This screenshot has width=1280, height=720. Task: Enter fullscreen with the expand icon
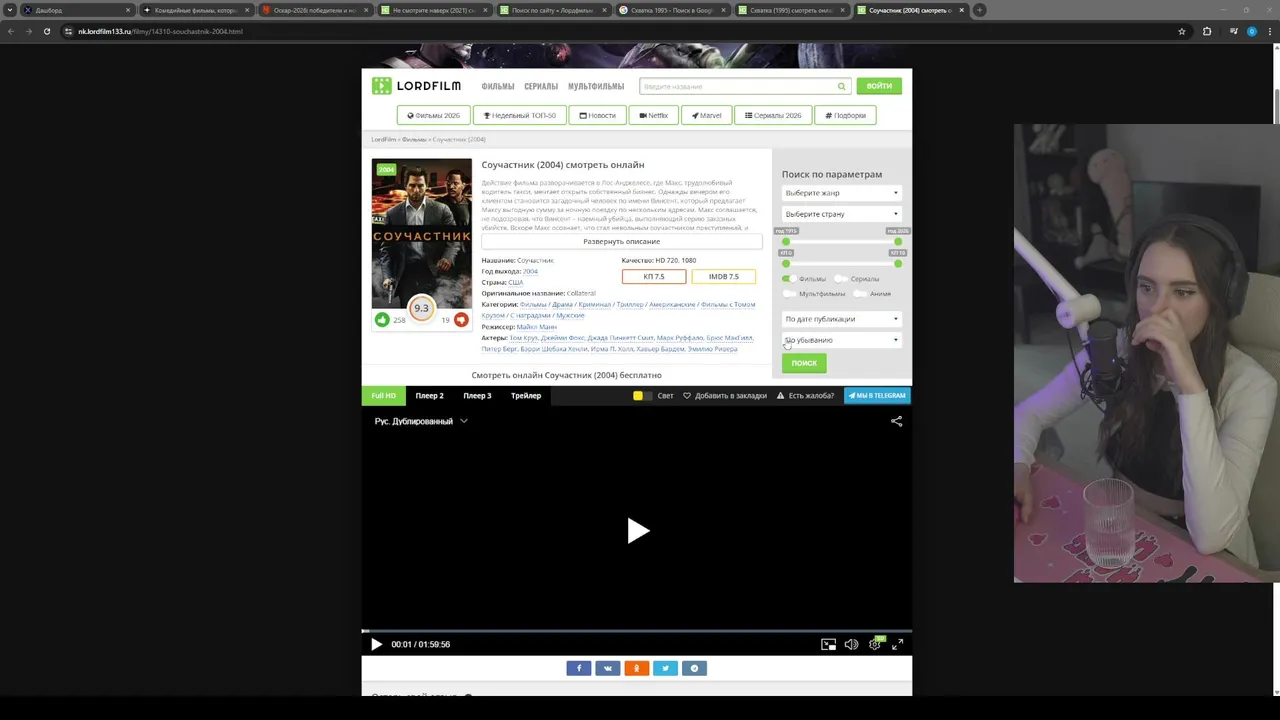pos(897,644)
